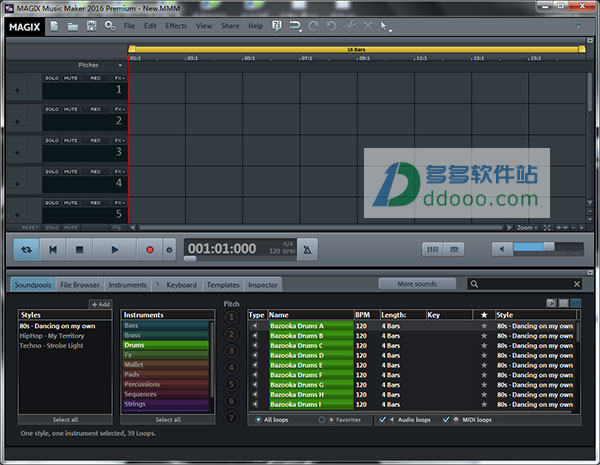Open FX dropdown on track 3
This screenshot has width=600, height=465.
click(x=119, y=140)
